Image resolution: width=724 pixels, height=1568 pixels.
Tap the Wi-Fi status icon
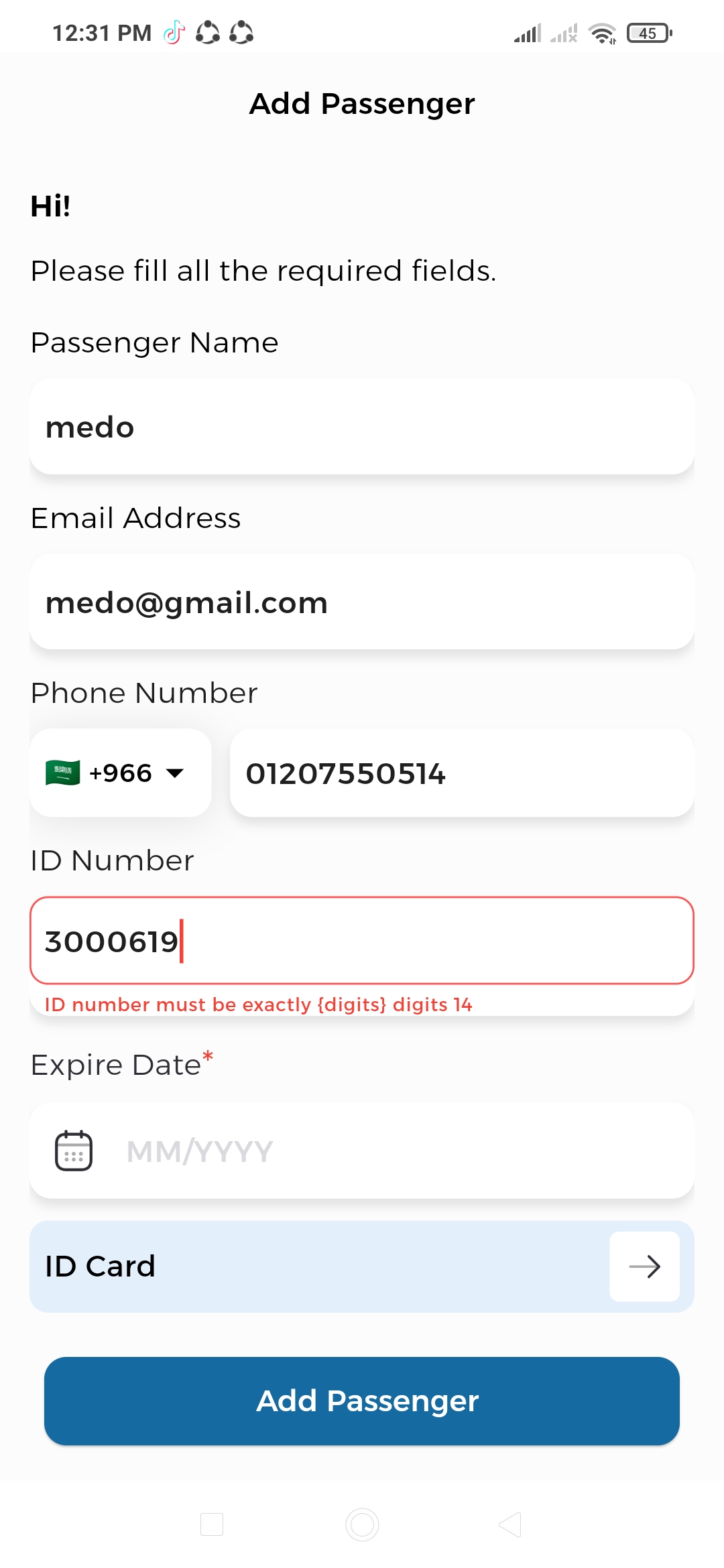click(602, 33)
